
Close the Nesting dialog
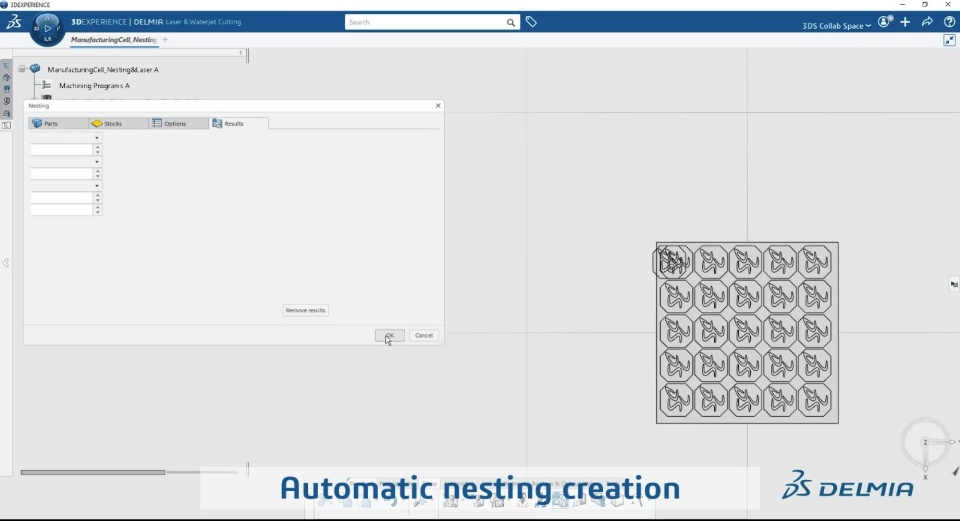(438, 105)
